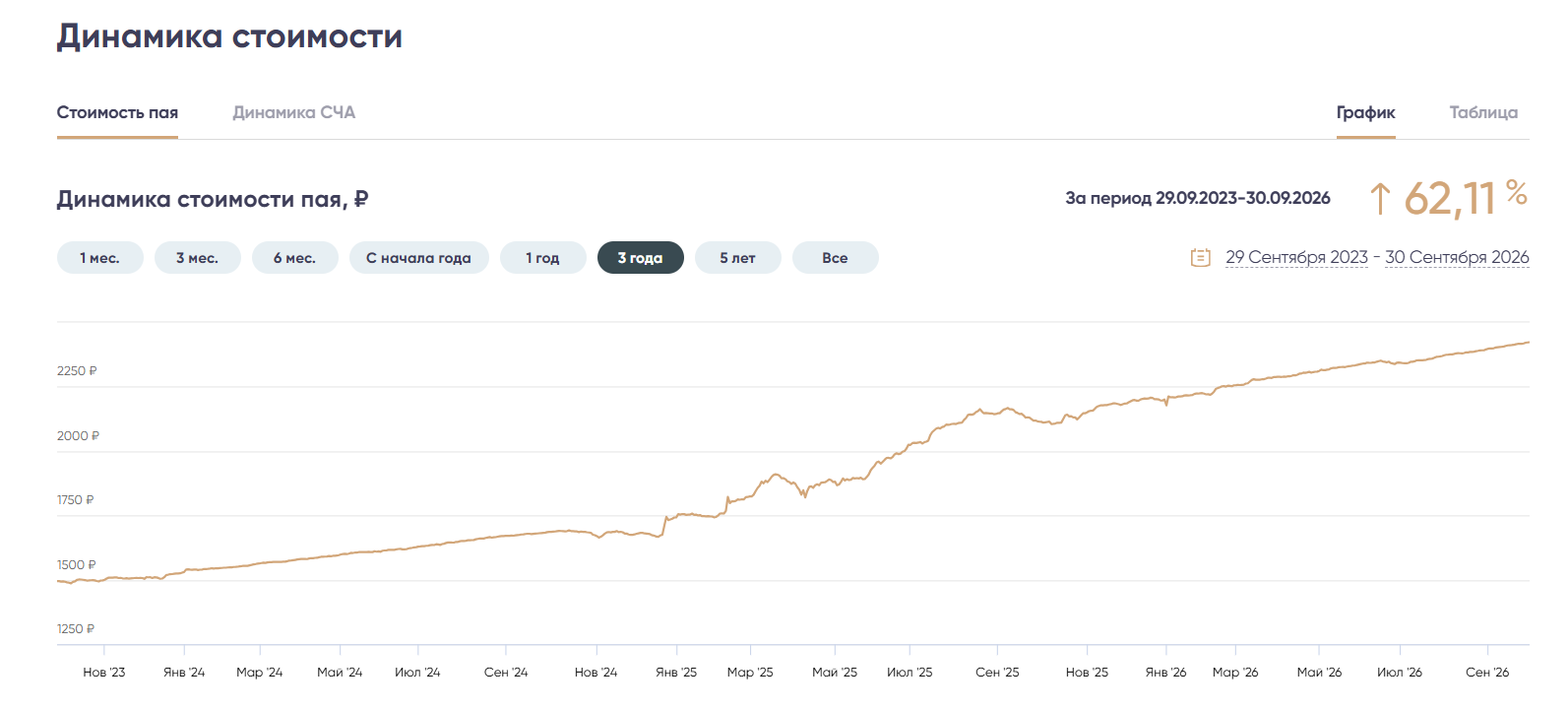
Task: Open the calendar icon beside the date range
Action: [1200, 258]
